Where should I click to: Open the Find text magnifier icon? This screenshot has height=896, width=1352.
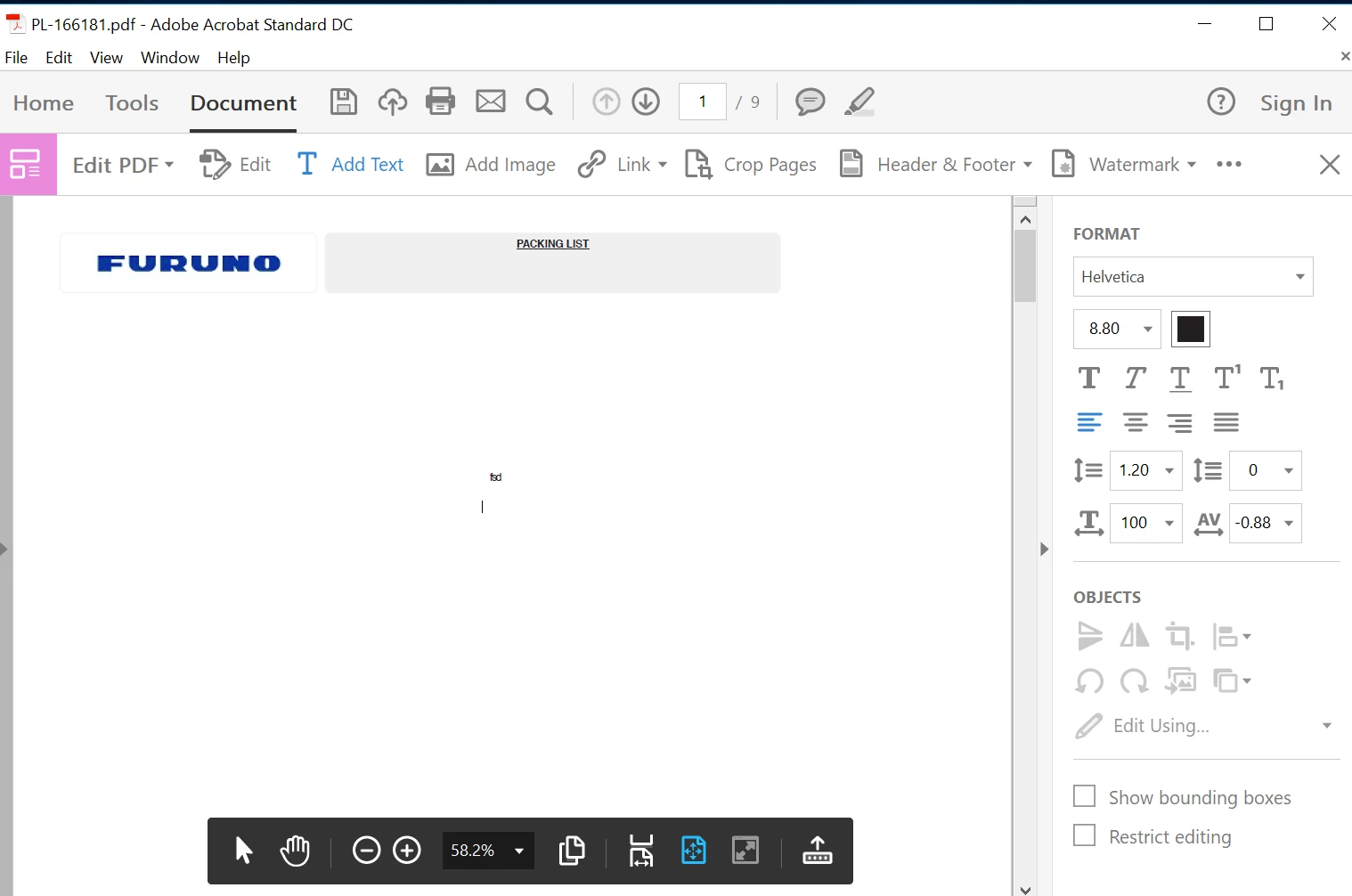(539, 102)
